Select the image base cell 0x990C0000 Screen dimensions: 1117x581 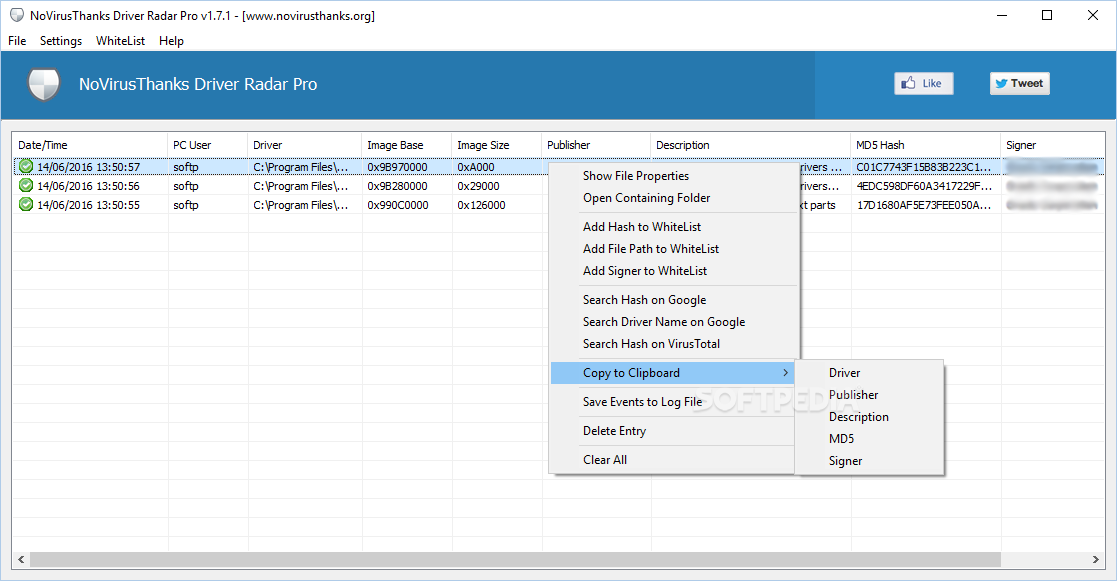pos(398,205)
